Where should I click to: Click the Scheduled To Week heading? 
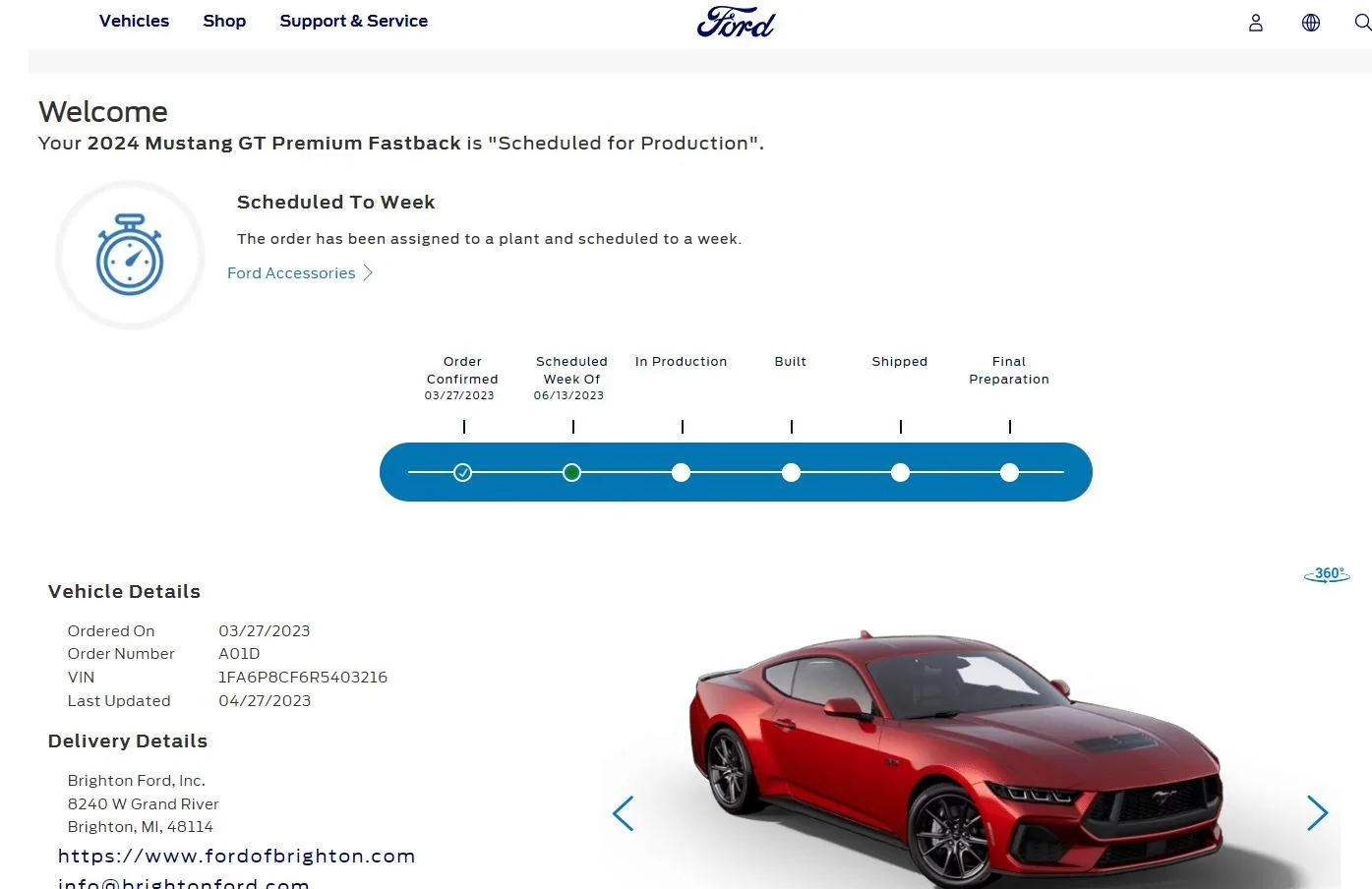(x=335, y=203)
